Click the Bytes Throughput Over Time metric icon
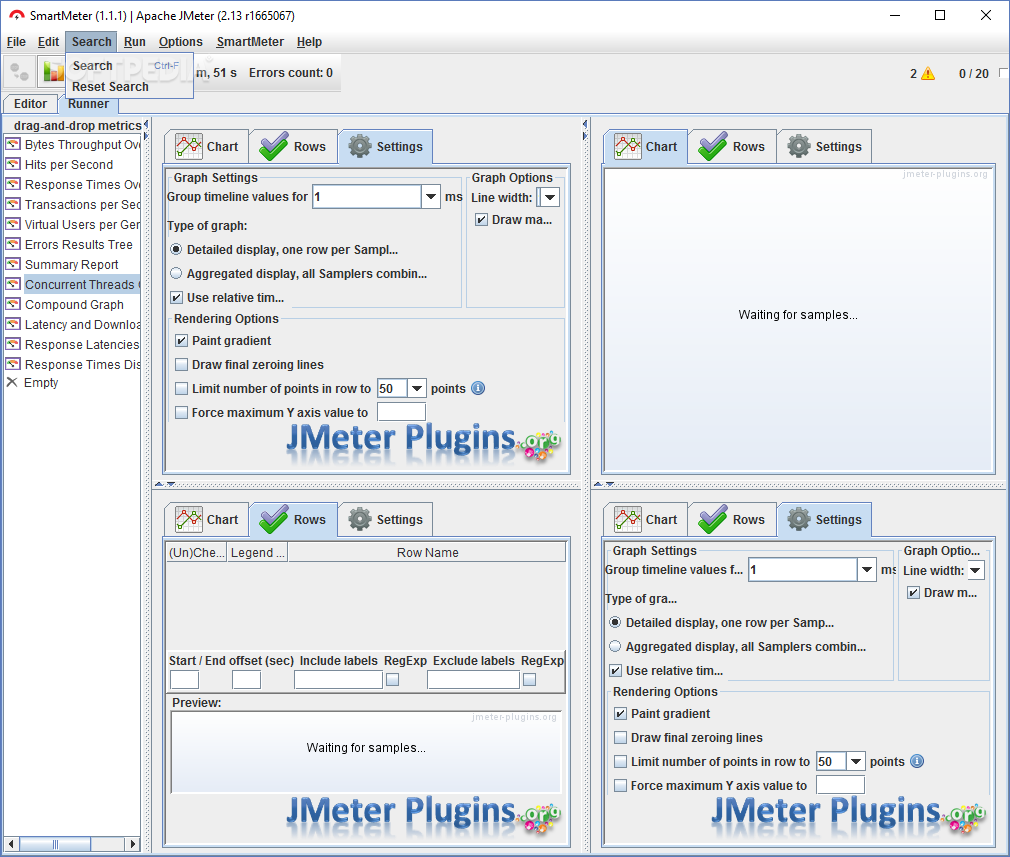The width and height of the screenshot is (1010, 857). click(13, 144)
